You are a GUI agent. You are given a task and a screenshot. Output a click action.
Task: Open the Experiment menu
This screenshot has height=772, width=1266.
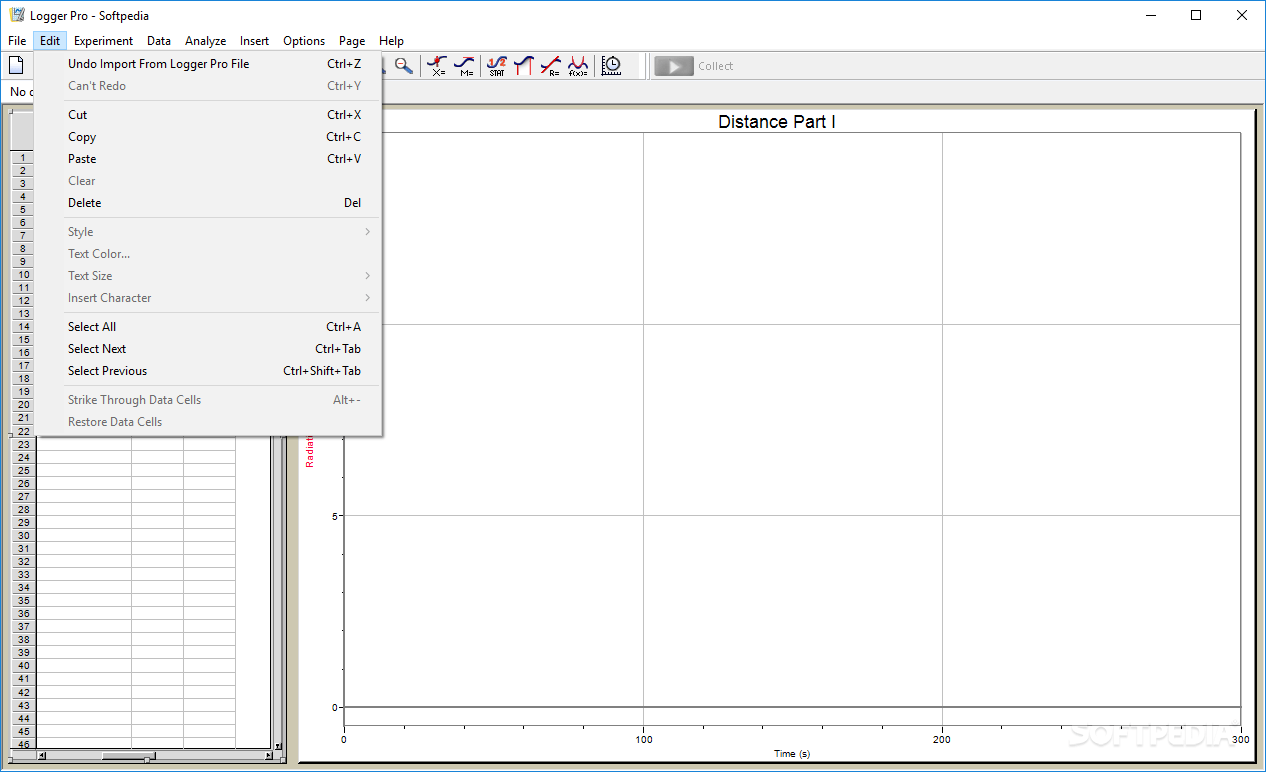click(103, 41)
